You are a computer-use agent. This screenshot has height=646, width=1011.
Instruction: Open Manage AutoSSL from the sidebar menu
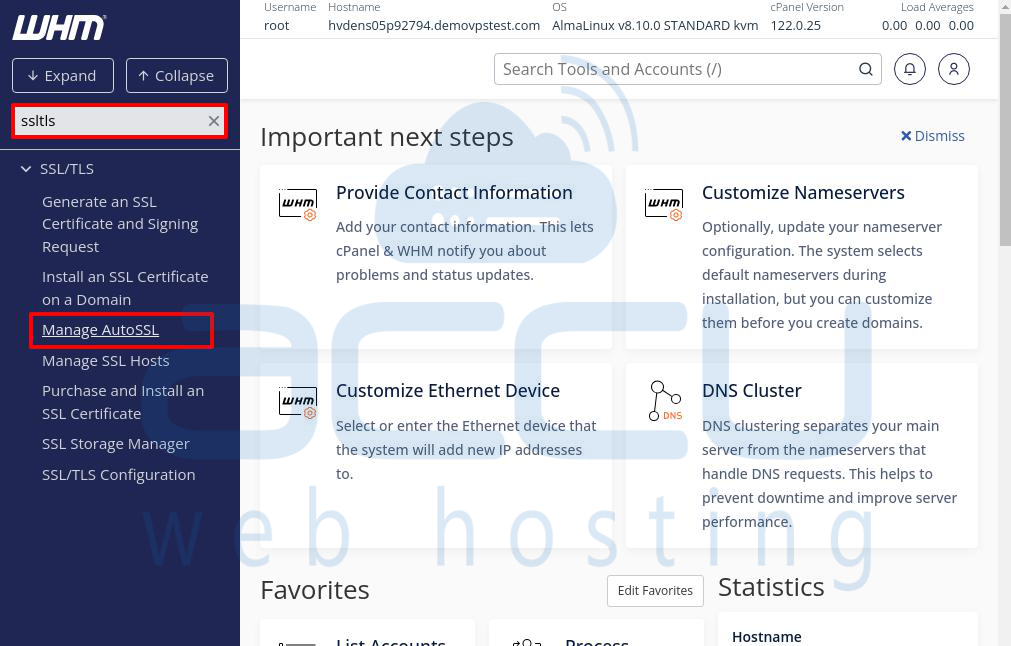pyautogui.click(x=100, y=329)
